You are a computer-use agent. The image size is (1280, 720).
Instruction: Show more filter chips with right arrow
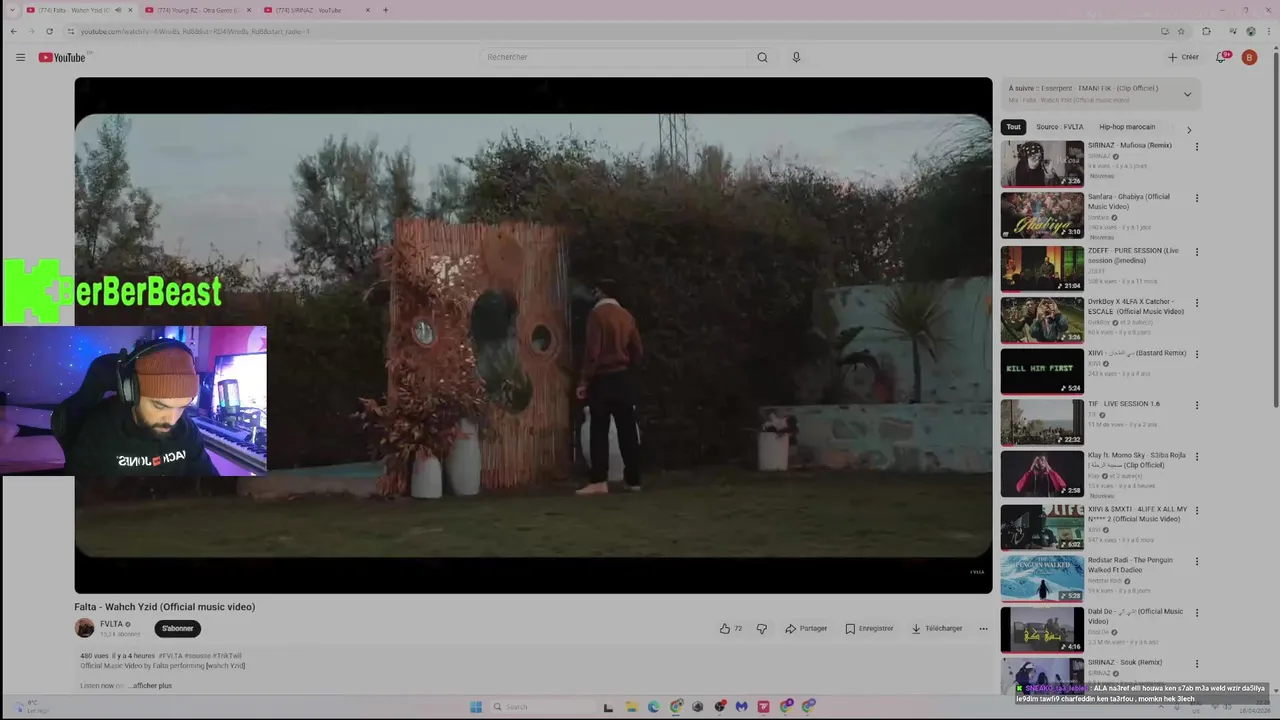click(x=1188, y=129)
